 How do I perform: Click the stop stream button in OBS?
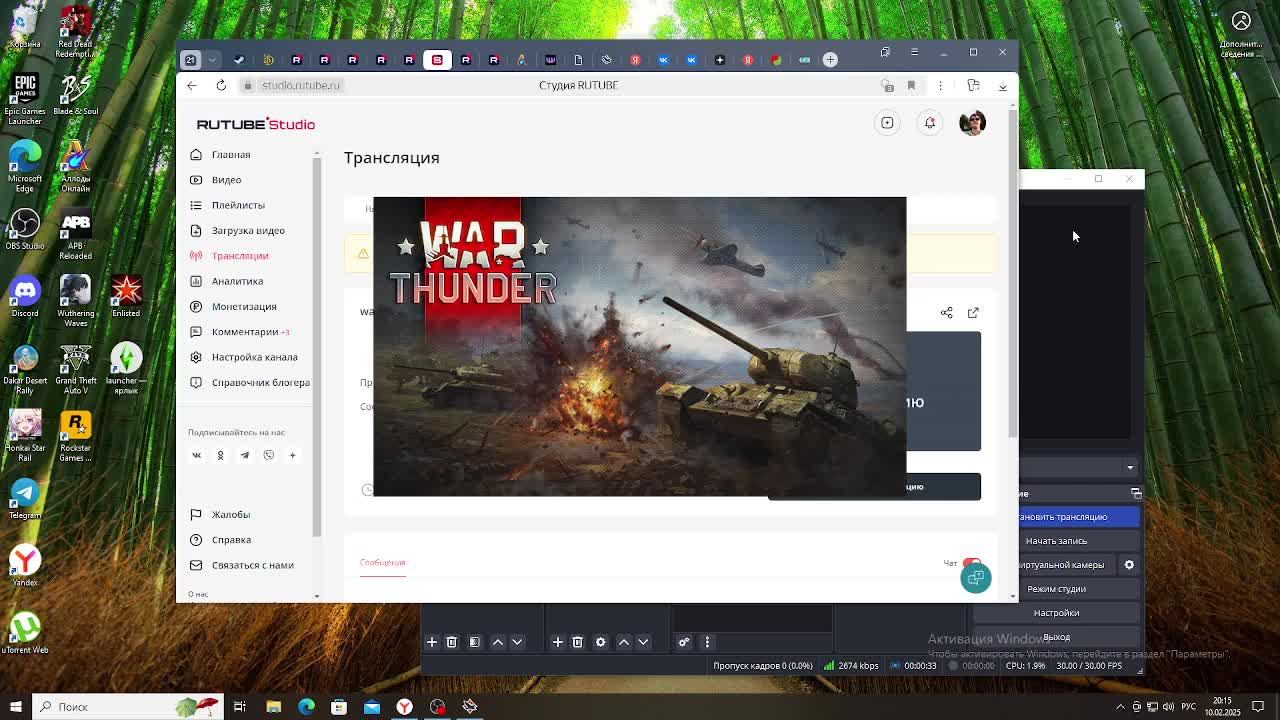coord(1078,517)
